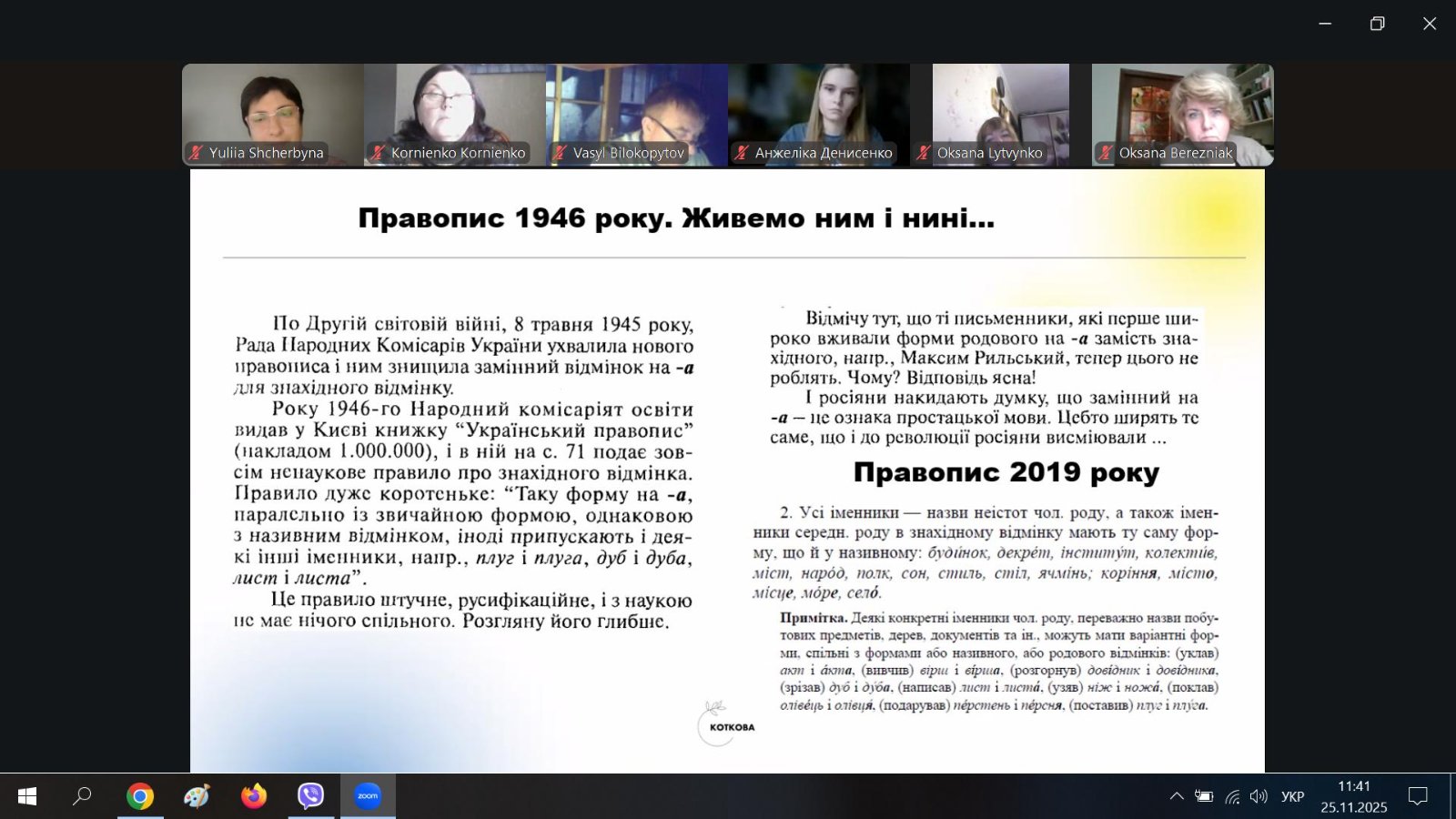This screenshot has width=1456, height=819.
Task: Expand hidden system tray icons
Action: [x=1177, y=797]
